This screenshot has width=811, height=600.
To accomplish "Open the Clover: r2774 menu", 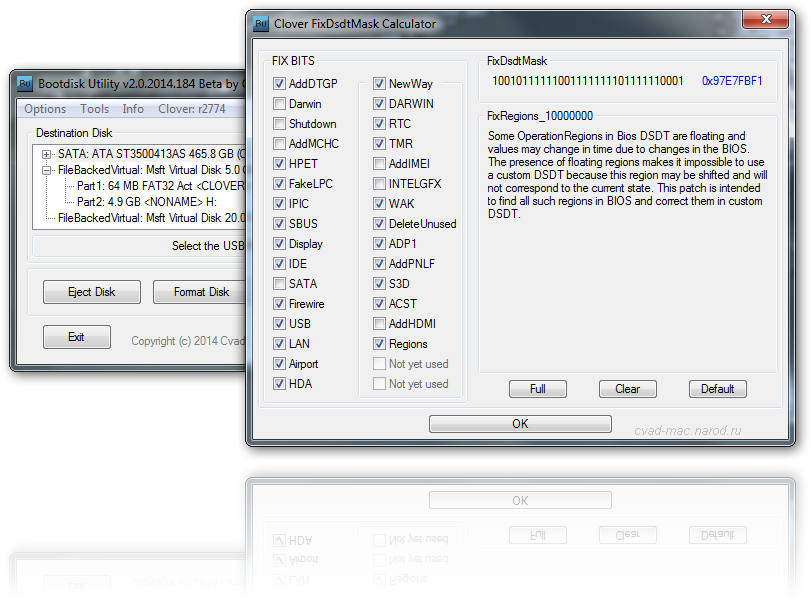I will [x=192, y=109].
